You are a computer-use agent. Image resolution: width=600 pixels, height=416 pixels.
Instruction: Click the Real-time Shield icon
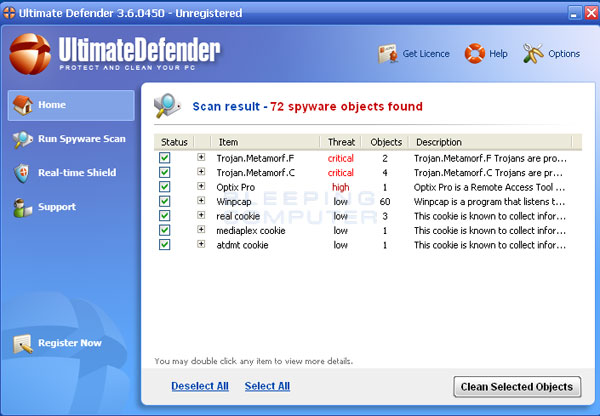23,173
